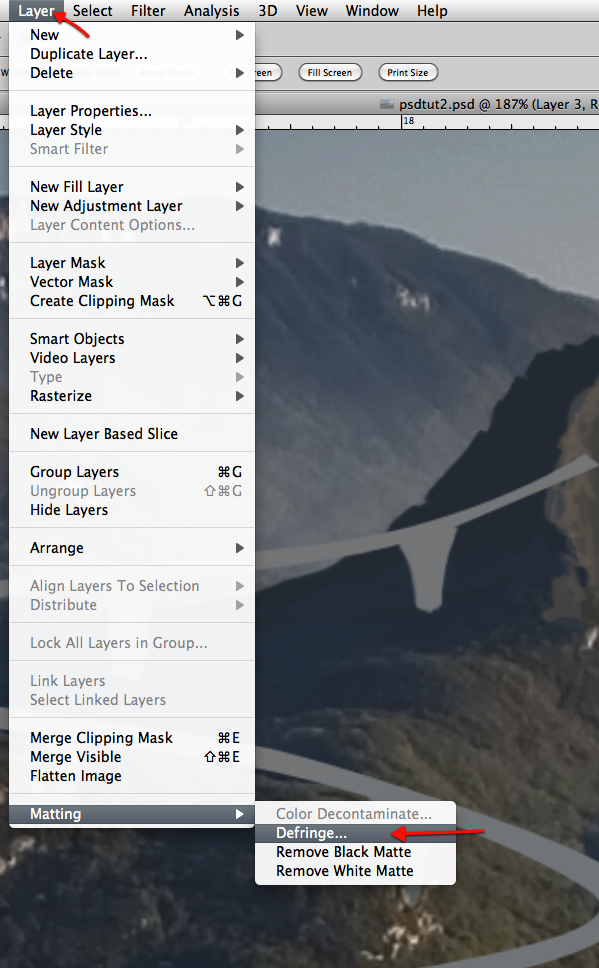Select the highlighted Matting item
Screen dimensions: 599x968
pos(132,814)
